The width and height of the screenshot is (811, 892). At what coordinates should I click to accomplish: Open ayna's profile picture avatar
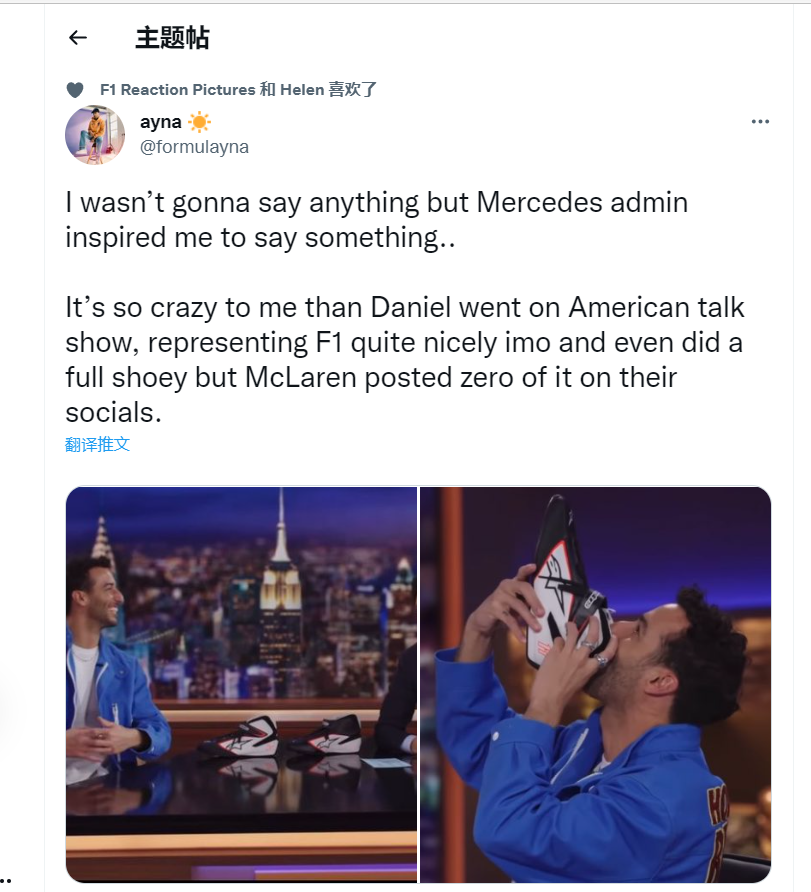95,135
